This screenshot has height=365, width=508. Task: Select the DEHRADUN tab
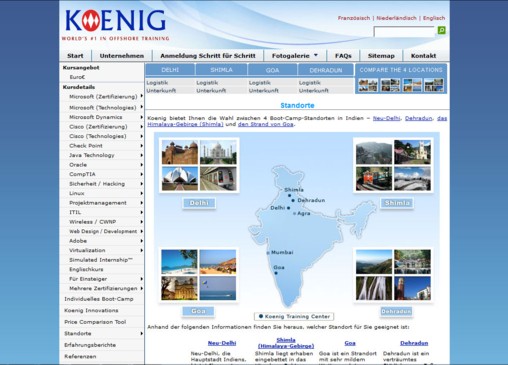326,70
